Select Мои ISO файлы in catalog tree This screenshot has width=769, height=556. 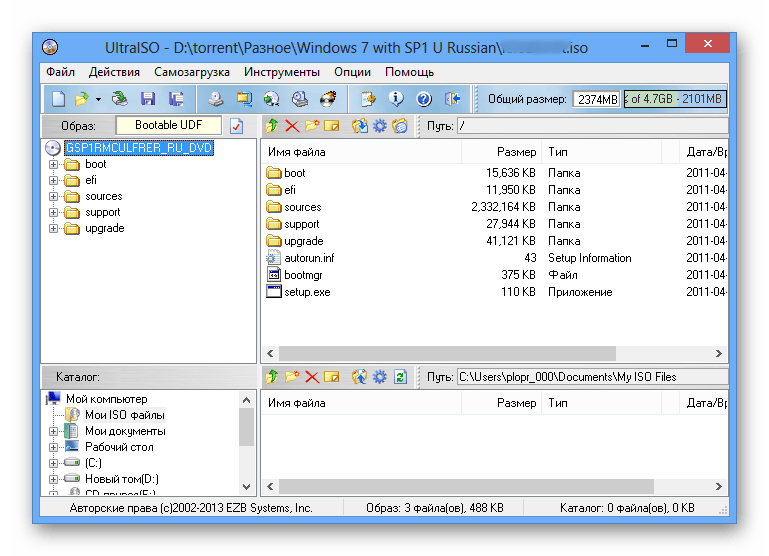[x=125, y=415]
